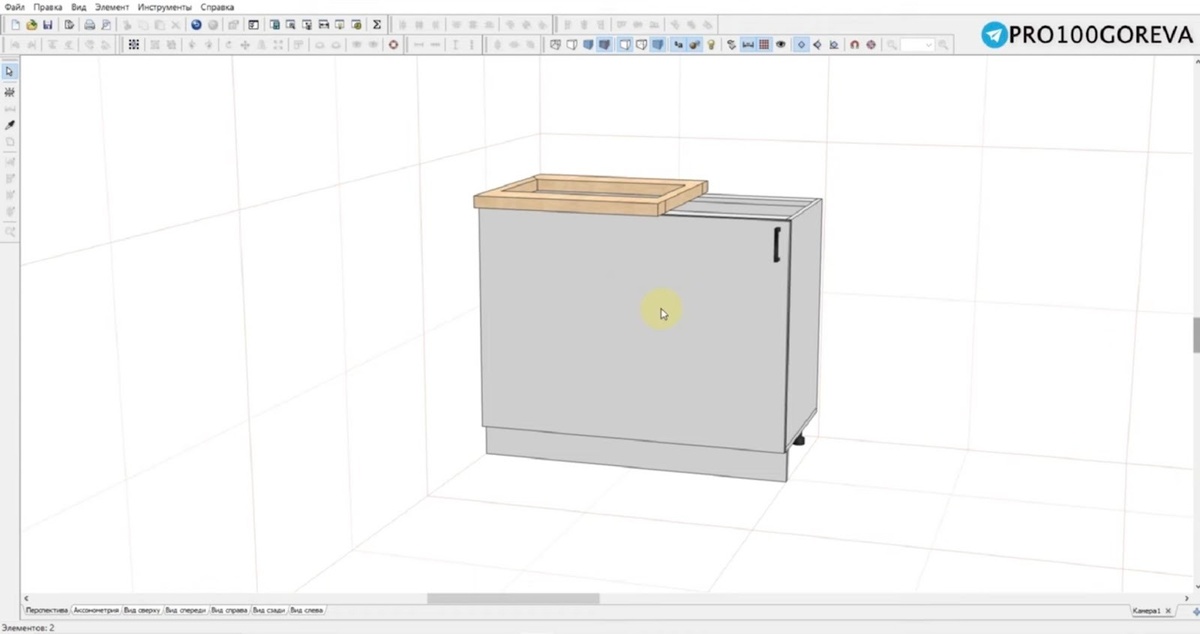The image size is (1200, 634).
Task: Click the vertical scrollbar thumb at right edge
Action: pos(1196,335)
